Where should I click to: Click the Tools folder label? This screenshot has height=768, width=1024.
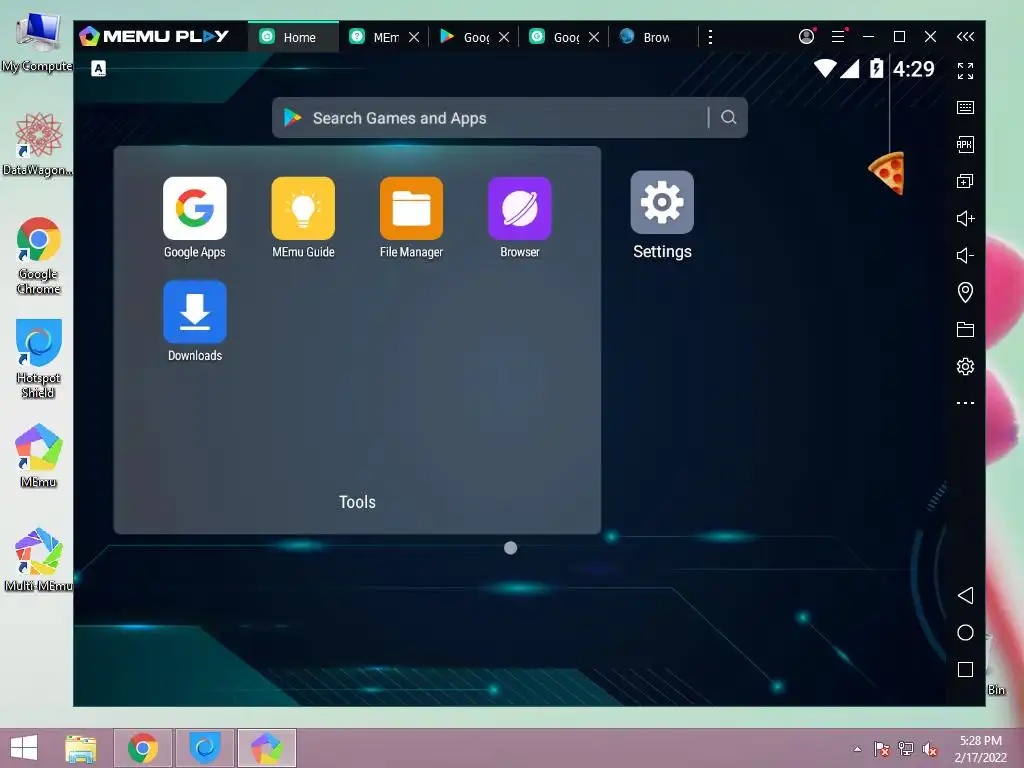tap(357, 502)
